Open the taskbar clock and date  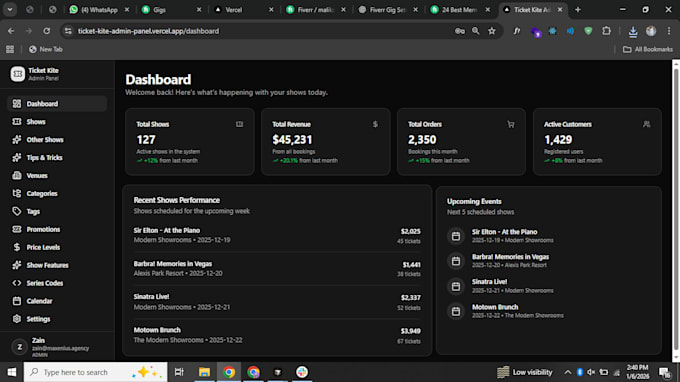[x=637, y=372]
